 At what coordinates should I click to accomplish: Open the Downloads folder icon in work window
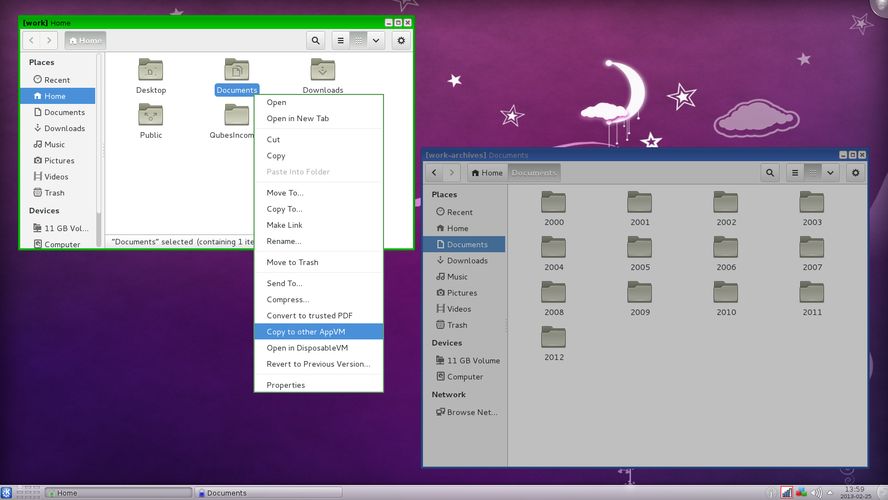click(x=323, y=70)
